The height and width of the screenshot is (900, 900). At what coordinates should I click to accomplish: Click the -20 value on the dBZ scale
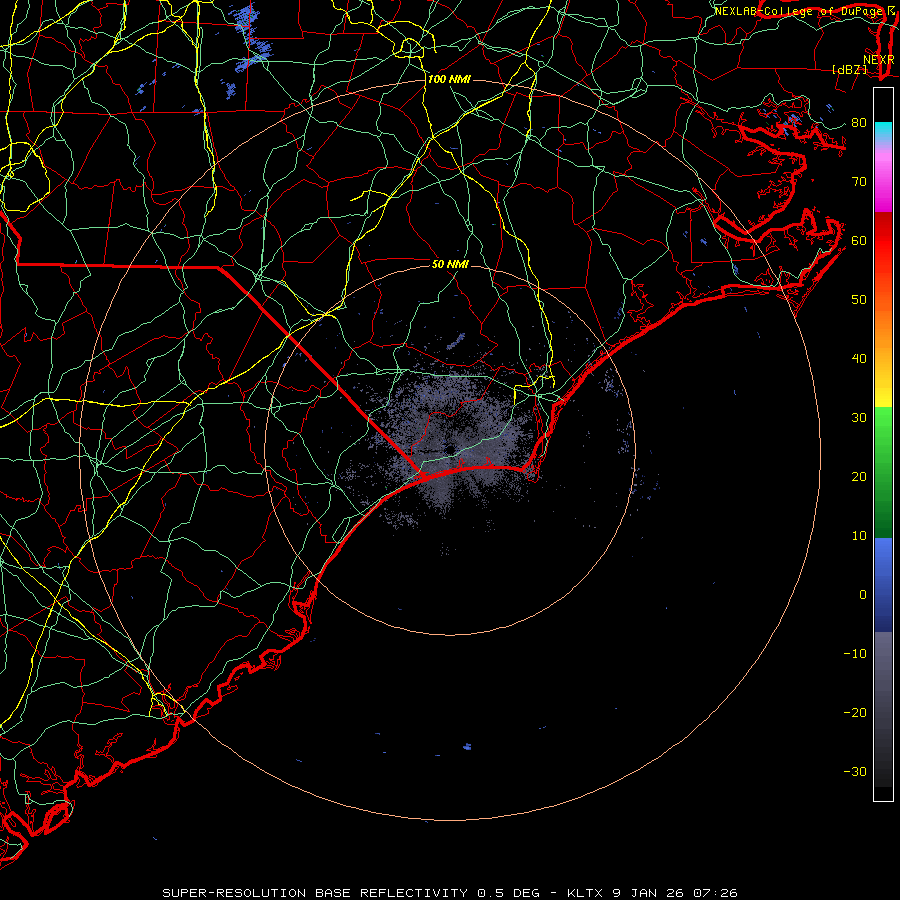855,712
